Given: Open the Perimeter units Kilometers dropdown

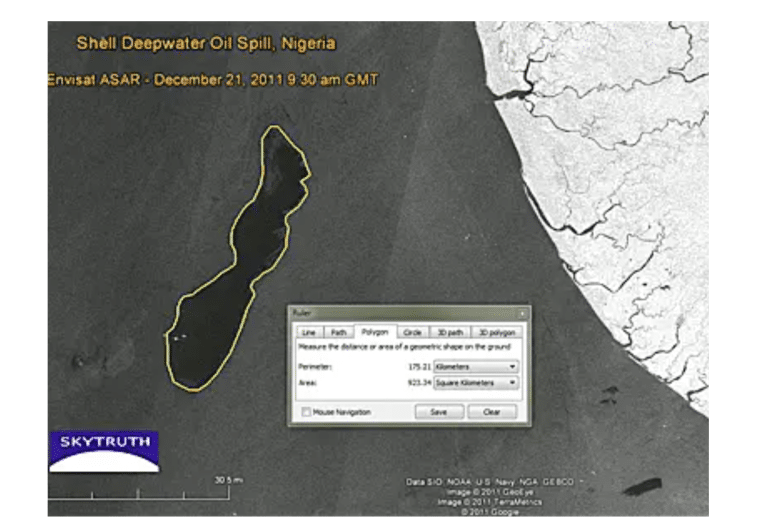Looking at the screenshot, I should pos(475,367).
